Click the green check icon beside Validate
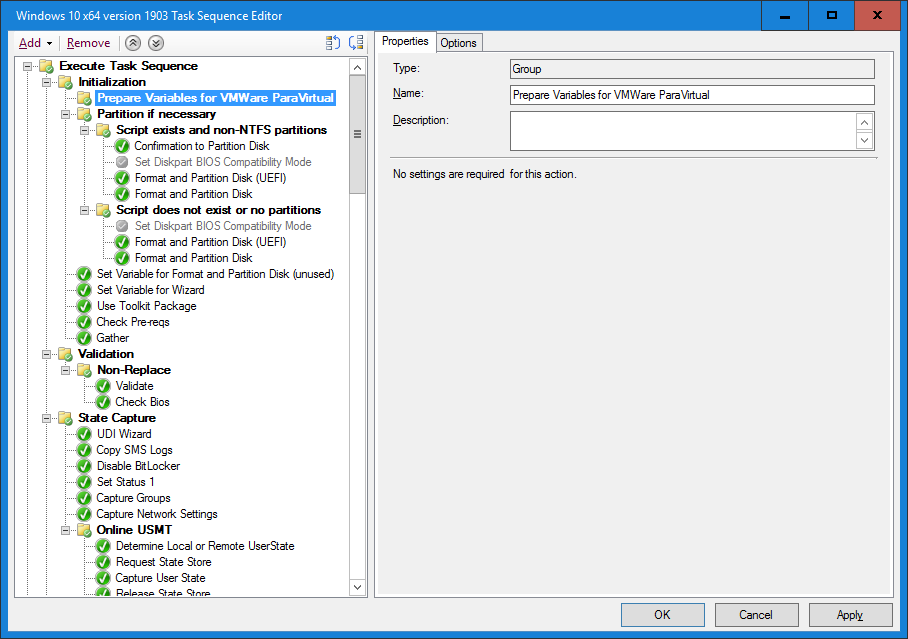The width and height of the screenshot is (908, 639). 104,386
